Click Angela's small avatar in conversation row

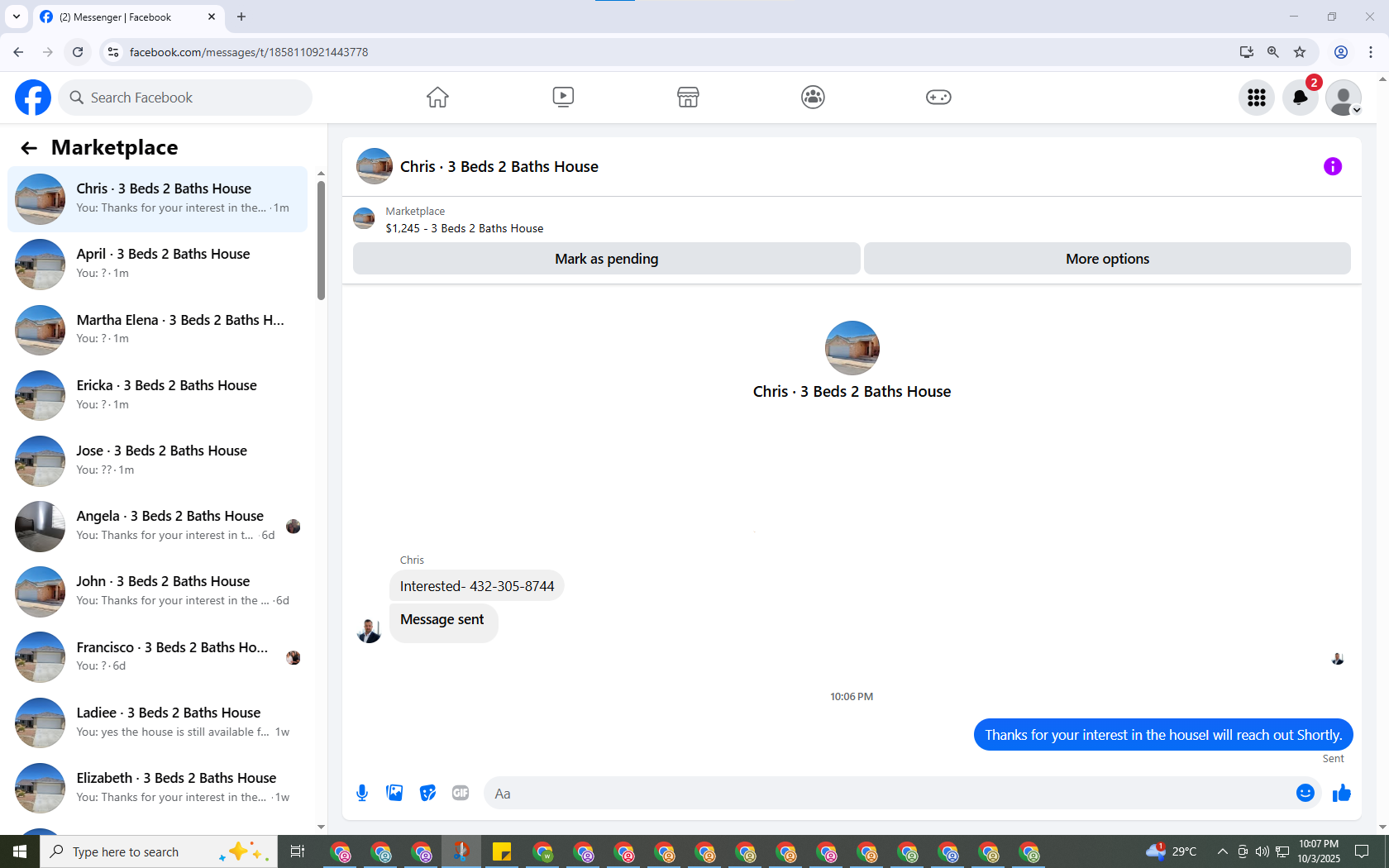point(294,527)
